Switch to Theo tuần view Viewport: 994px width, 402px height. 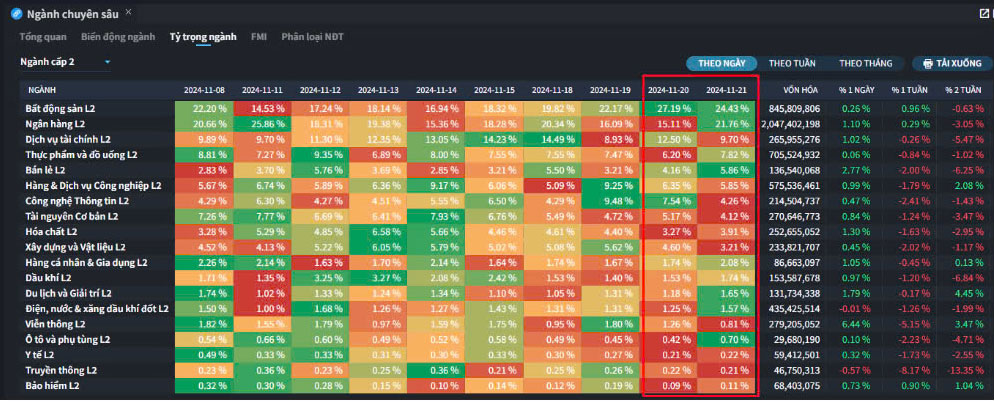coord(792,63)
